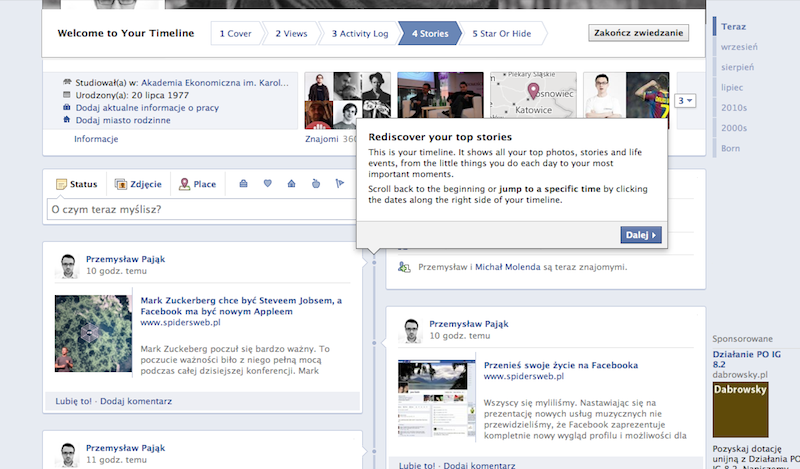Go to step 1 Cover
Image resolution: width=800 pixels, height=469 pixels.
[x=235, y=34]
